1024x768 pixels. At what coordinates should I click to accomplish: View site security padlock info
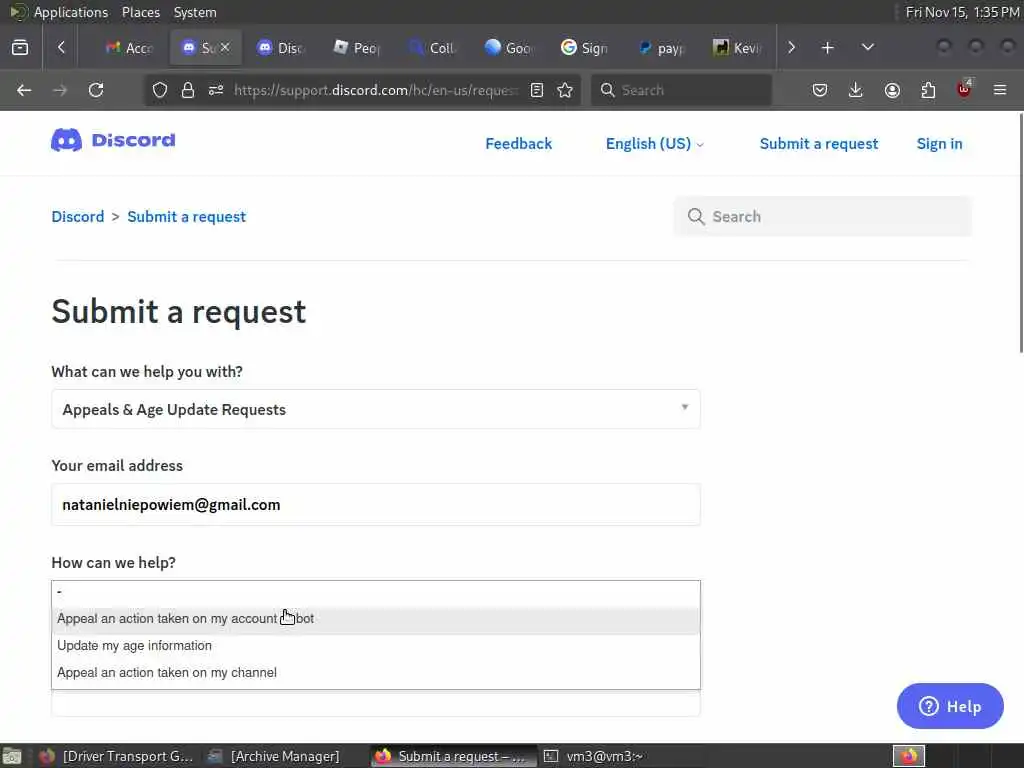[188, 90]
